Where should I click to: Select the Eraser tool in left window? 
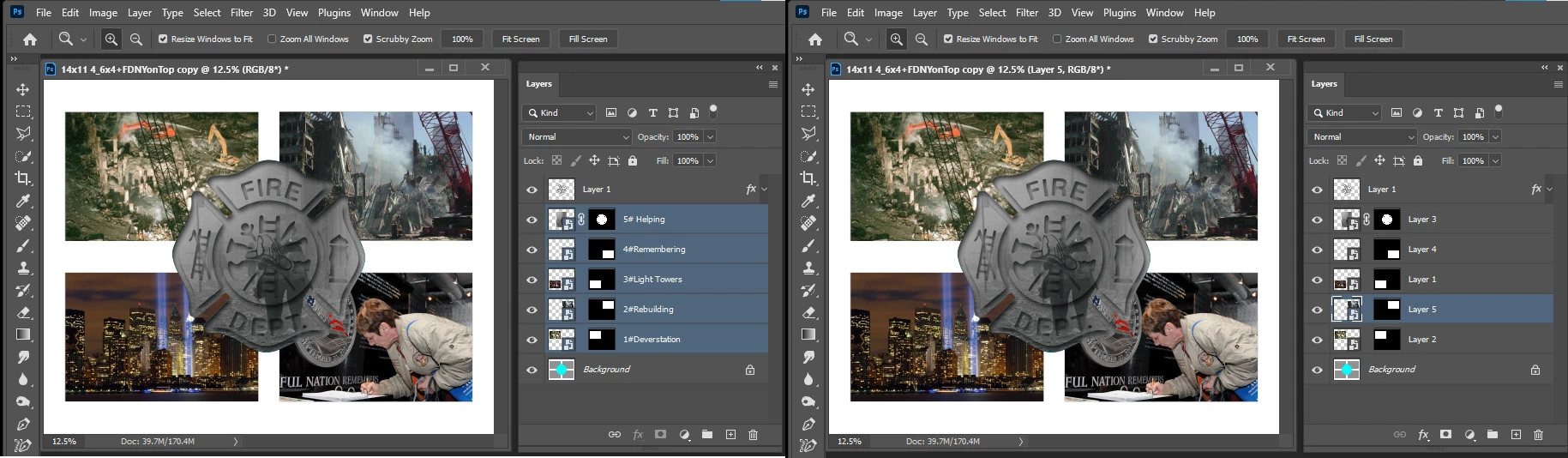click(23, 312)
